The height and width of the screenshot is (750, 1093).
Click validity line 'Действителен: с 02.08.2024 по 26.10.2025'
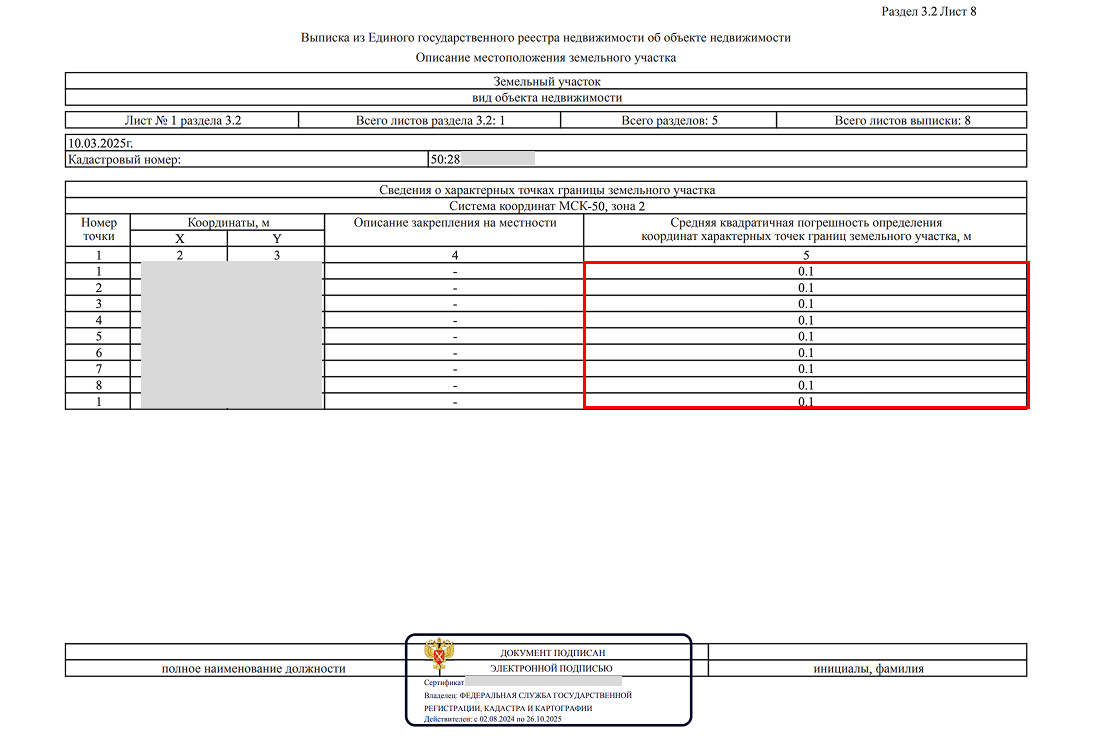493,719
